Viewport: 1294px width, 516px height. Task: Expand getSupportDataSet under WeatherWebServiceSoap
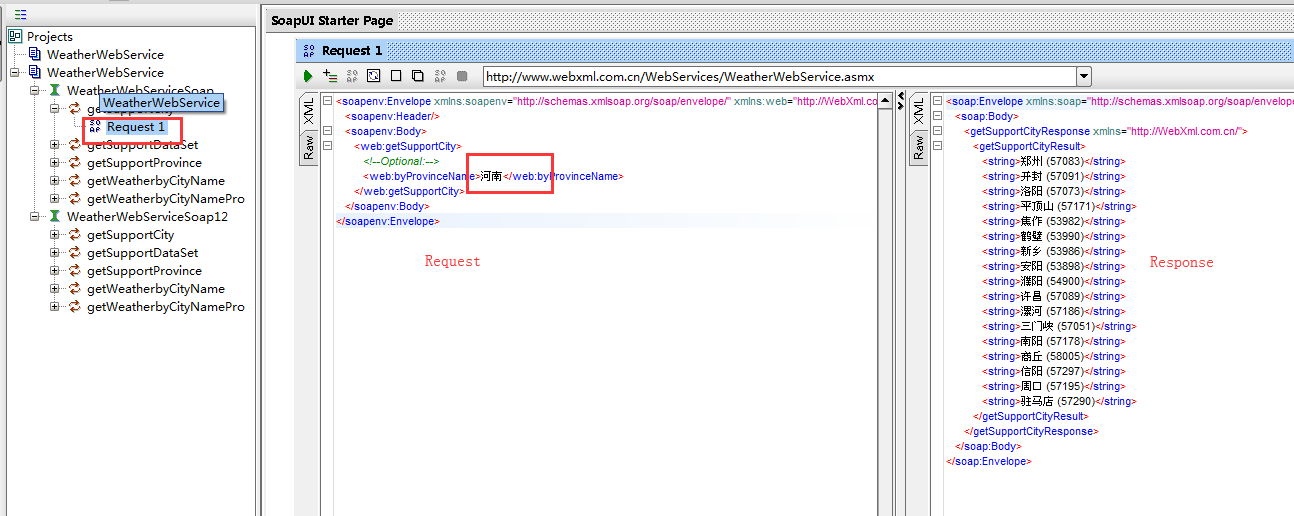click(55, 144)
